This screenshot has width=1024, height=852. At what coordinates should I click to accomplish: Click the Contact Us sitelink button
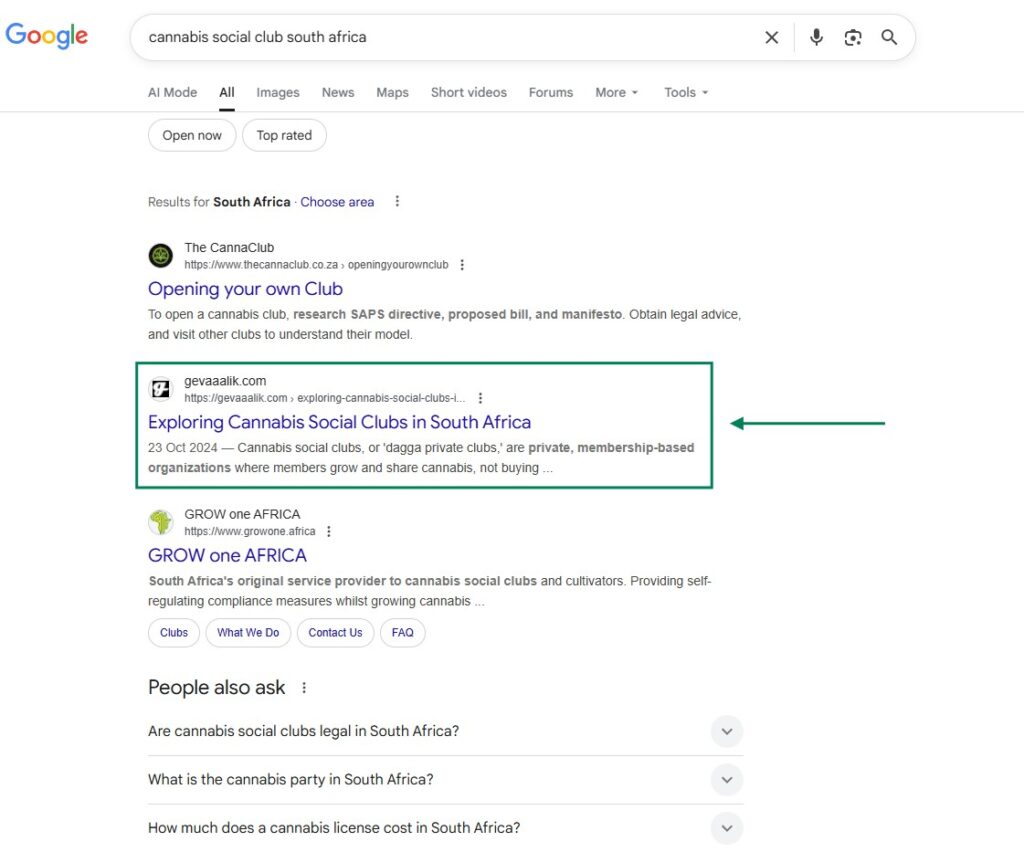click(335, 633)
